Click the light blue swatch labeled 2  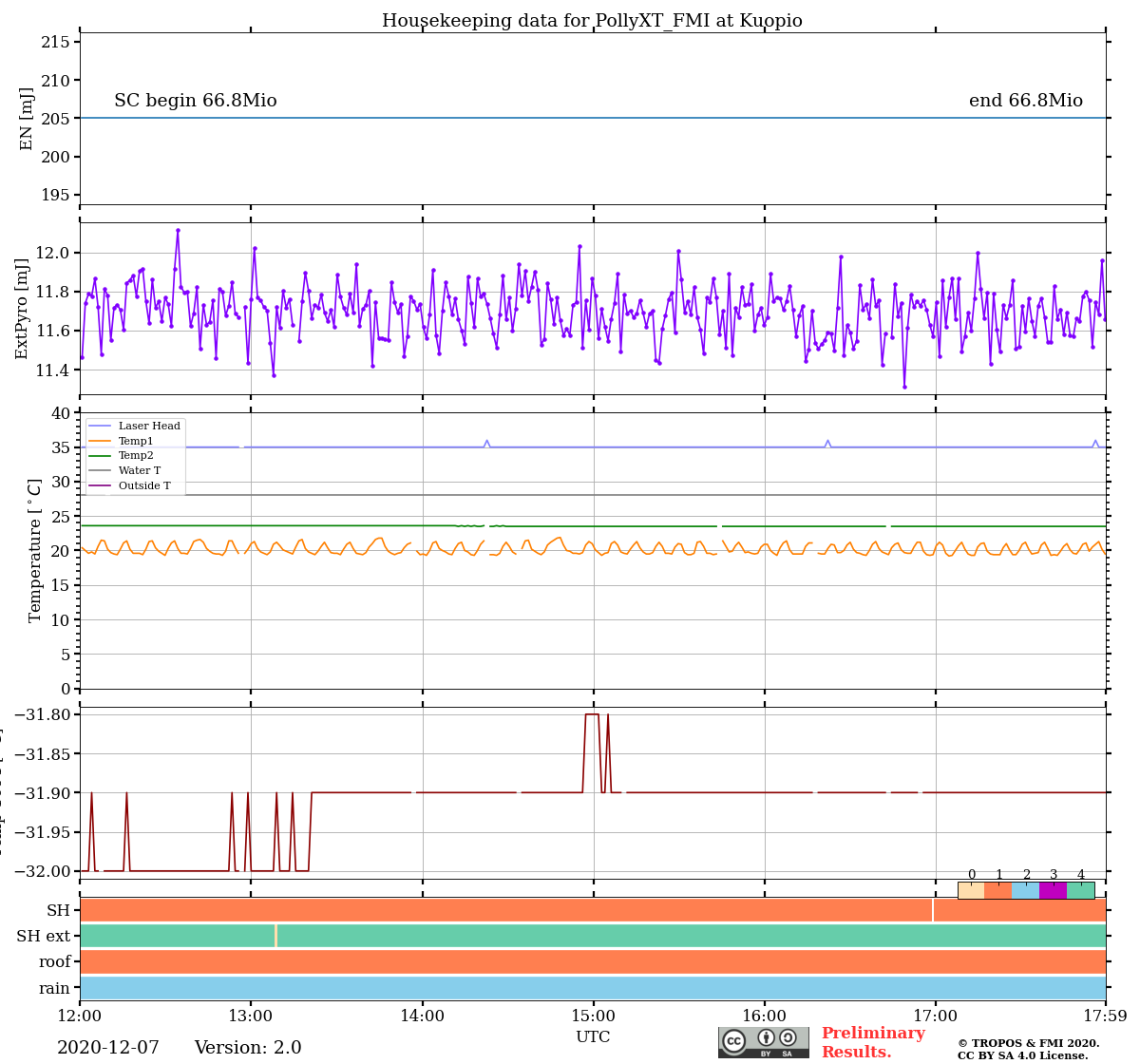coord(1026,890)
